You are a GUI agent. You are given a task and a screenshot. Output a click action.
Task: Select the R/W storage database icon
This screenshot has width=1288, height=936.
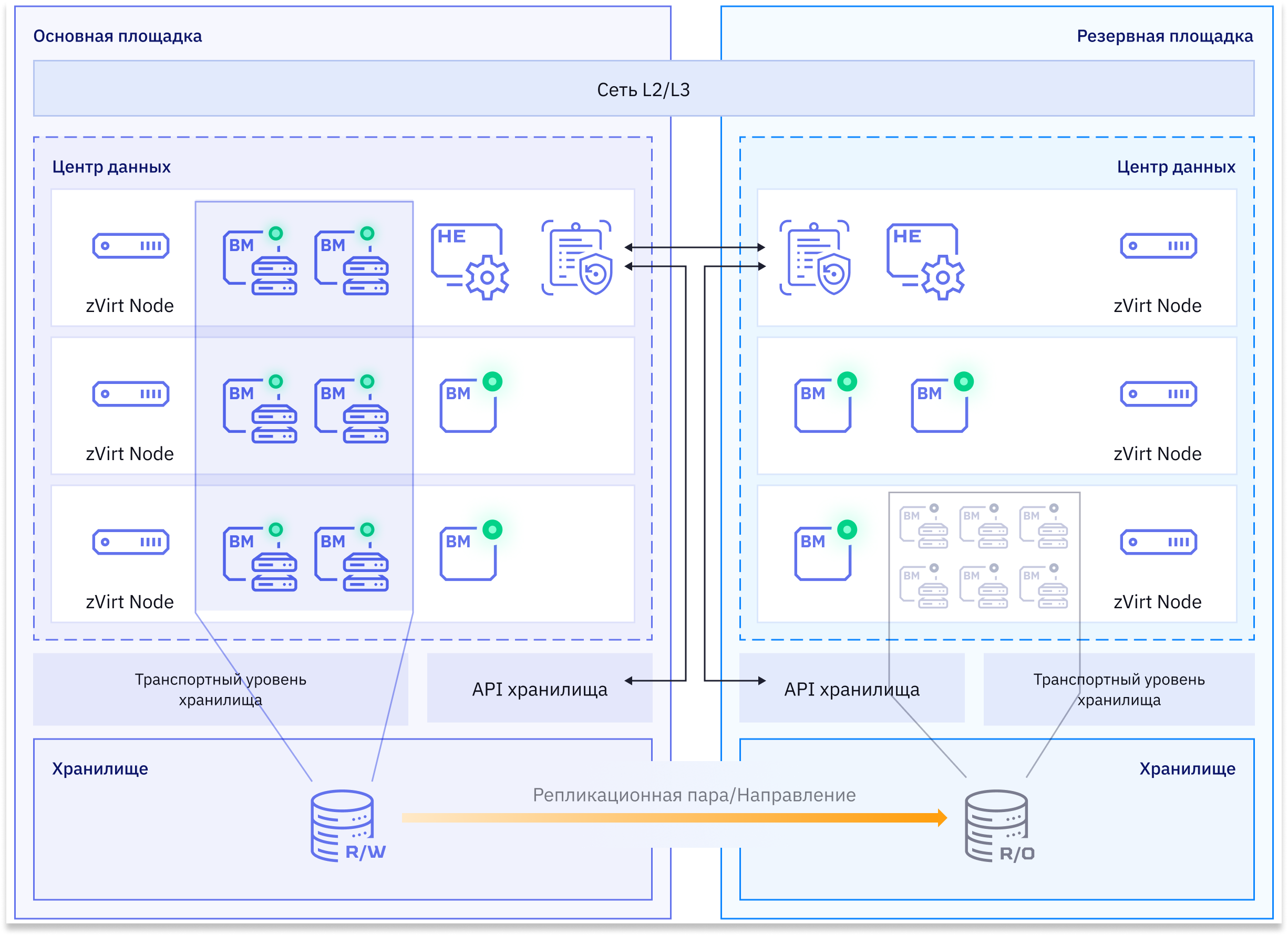point(348,826)
